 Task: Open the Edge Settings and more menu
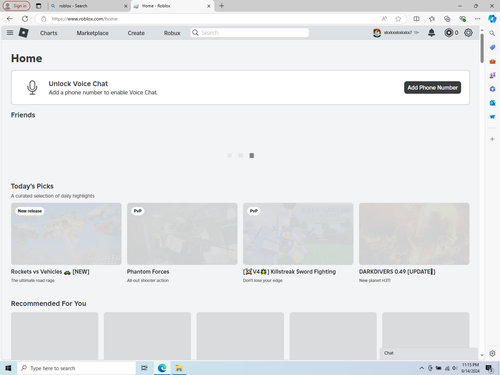point(478,19)
